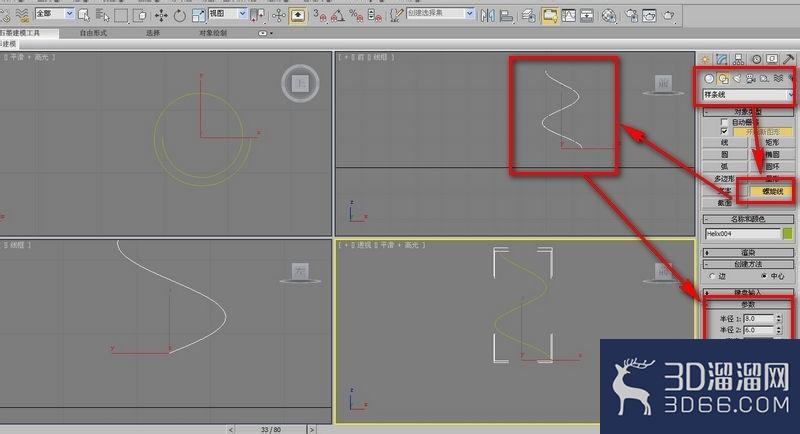Expand the 渲染 rollout

748,252
